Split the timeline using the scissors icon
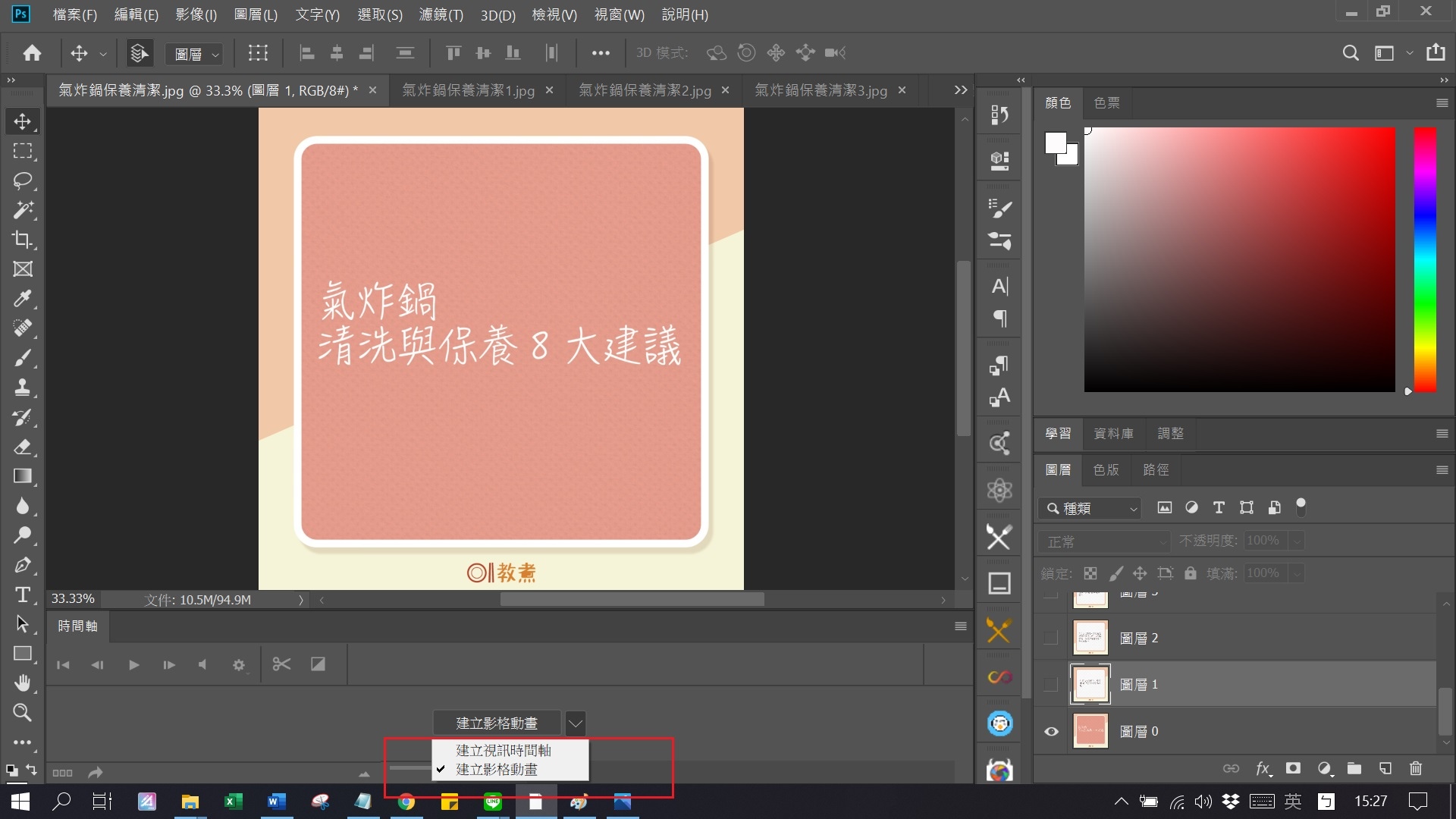 click(x=281, y=664)
